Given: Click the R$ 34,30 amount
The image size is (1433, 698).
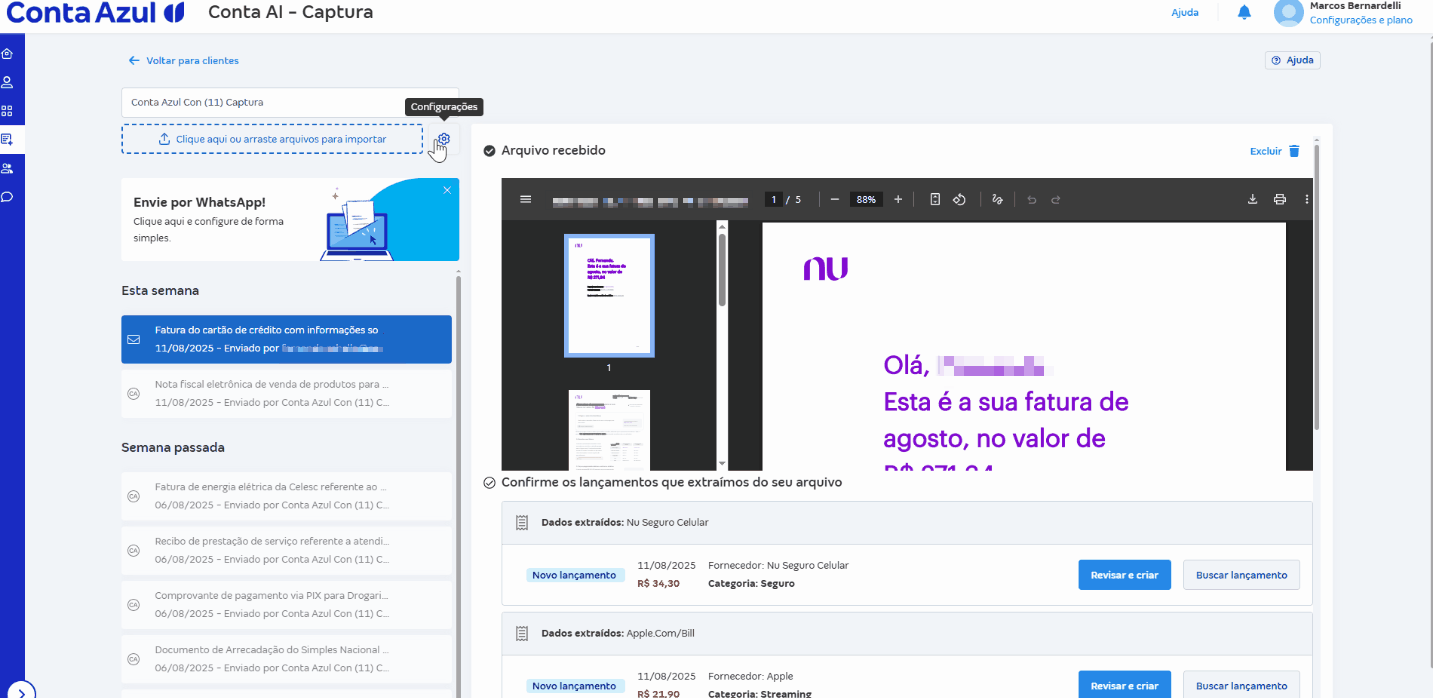Looking at the screenshot, I should 658,583.
